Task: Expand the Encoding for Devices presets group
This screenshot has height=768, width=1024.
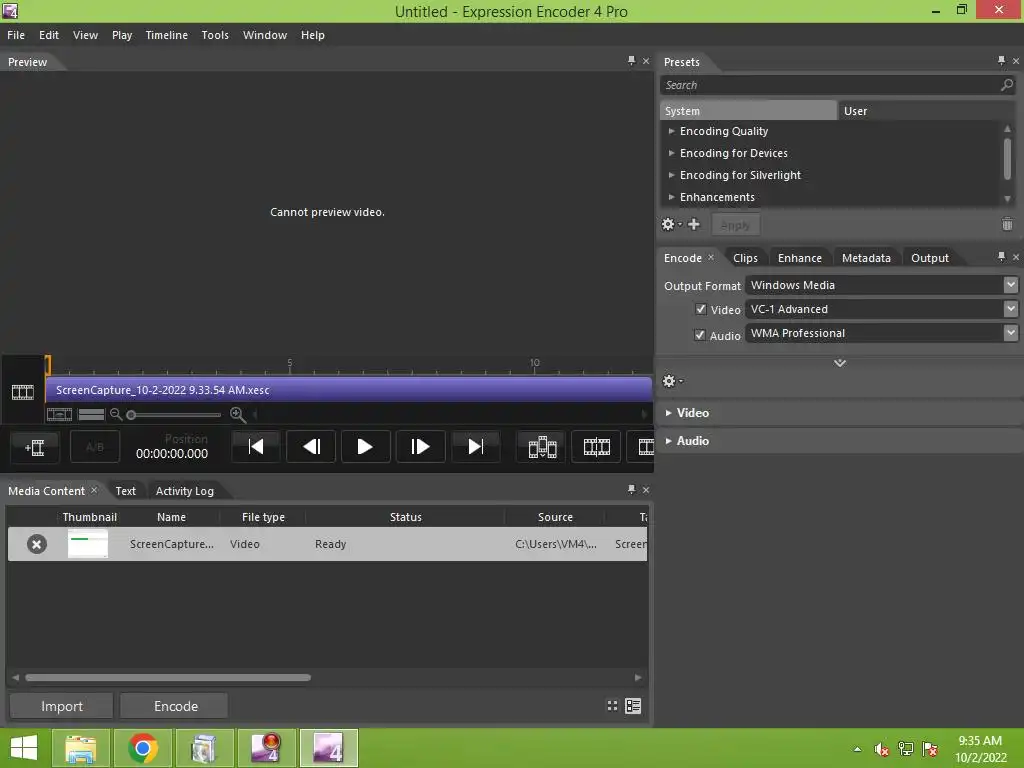Action: click(671, 153)
